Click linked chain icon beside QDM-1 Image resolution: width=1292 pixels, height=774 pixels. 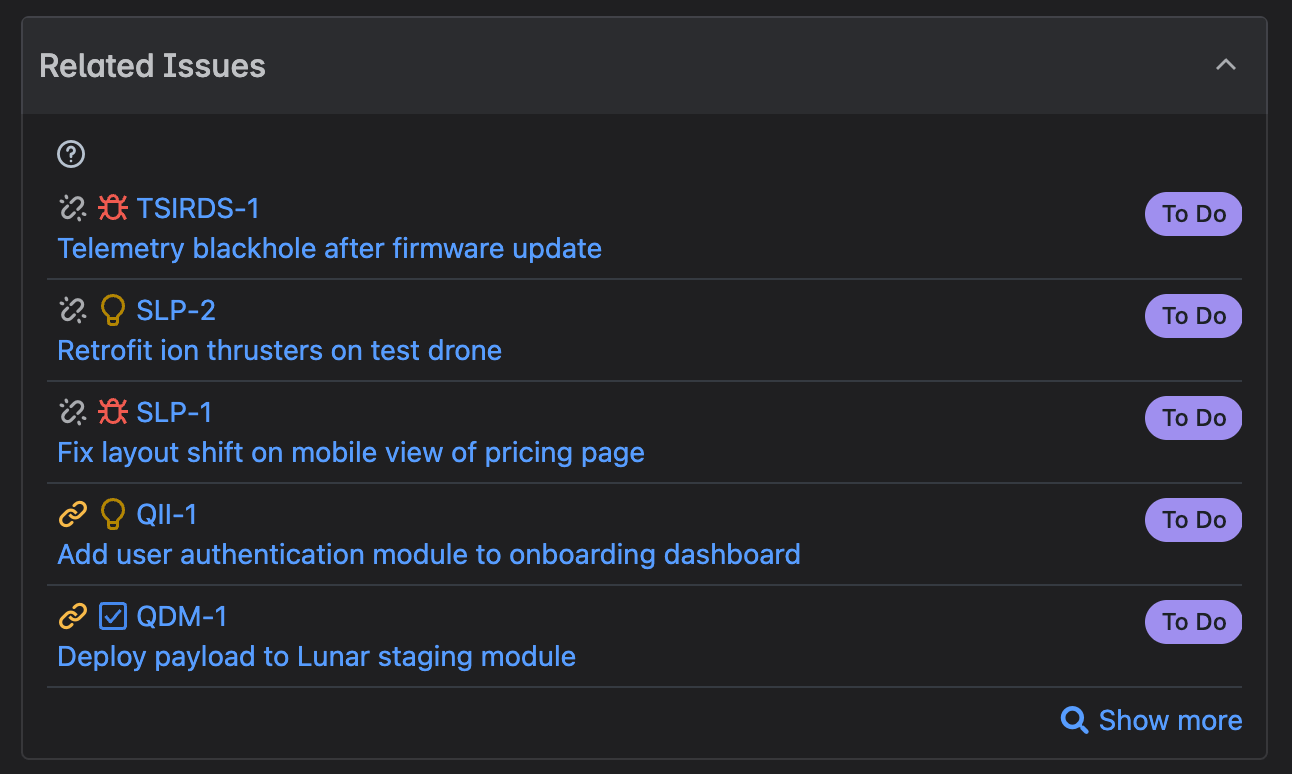click(72, 616)
